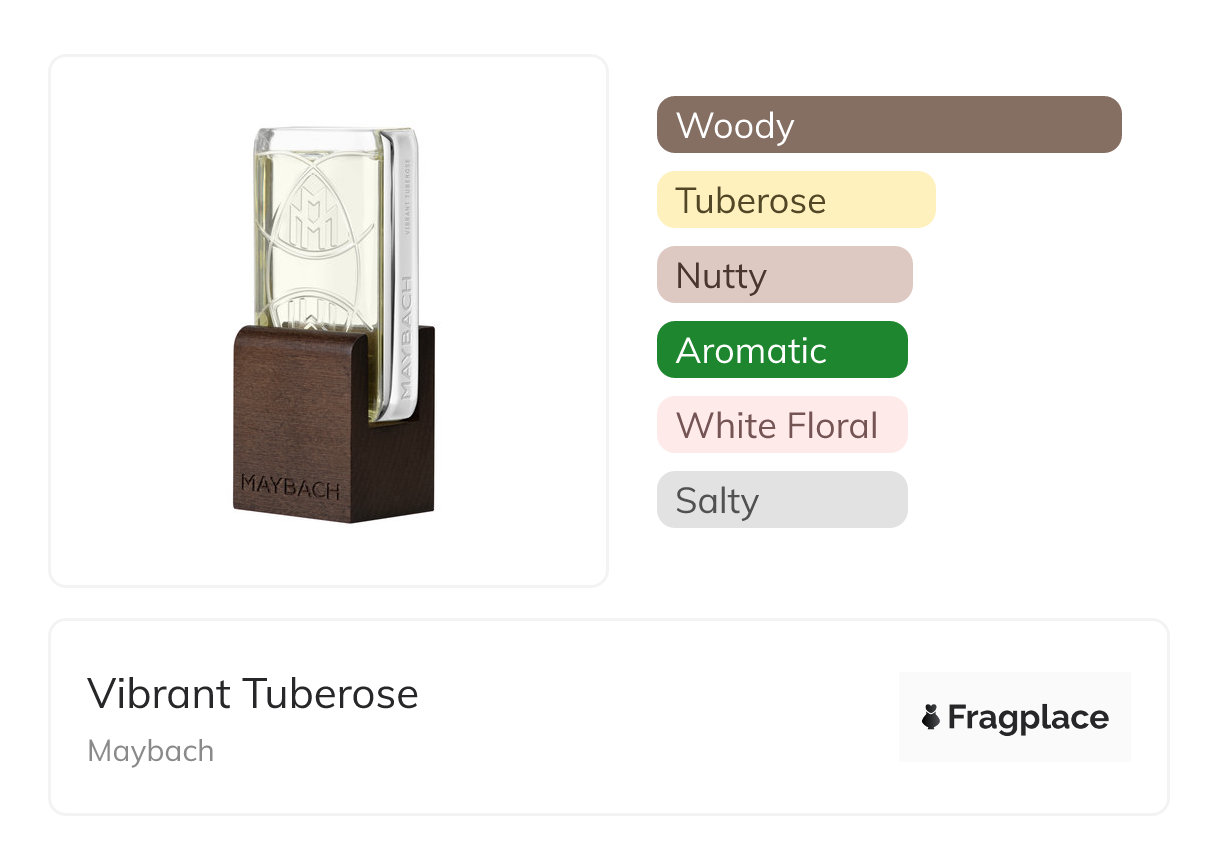
Task: Click the Fragplace perfume bottle logo icon
Action: [x=931, y=717]
